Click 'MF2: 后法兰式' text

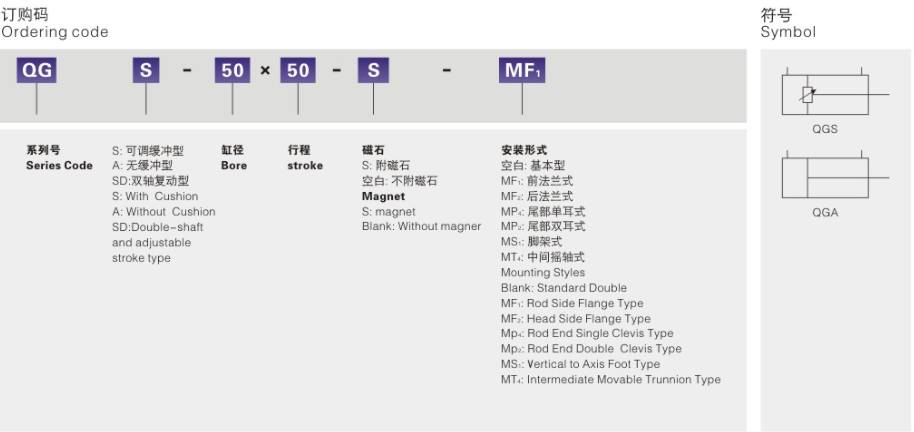[537, 196]
